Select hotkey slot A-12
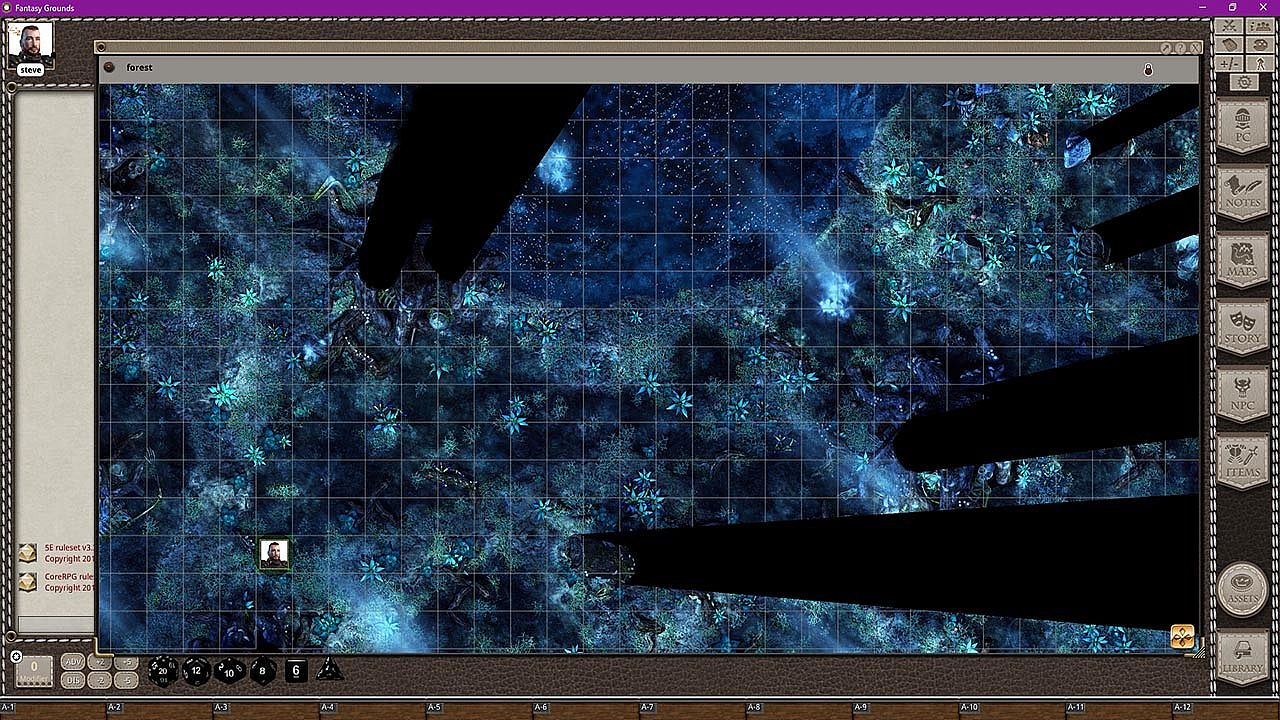 [1226, 709]
